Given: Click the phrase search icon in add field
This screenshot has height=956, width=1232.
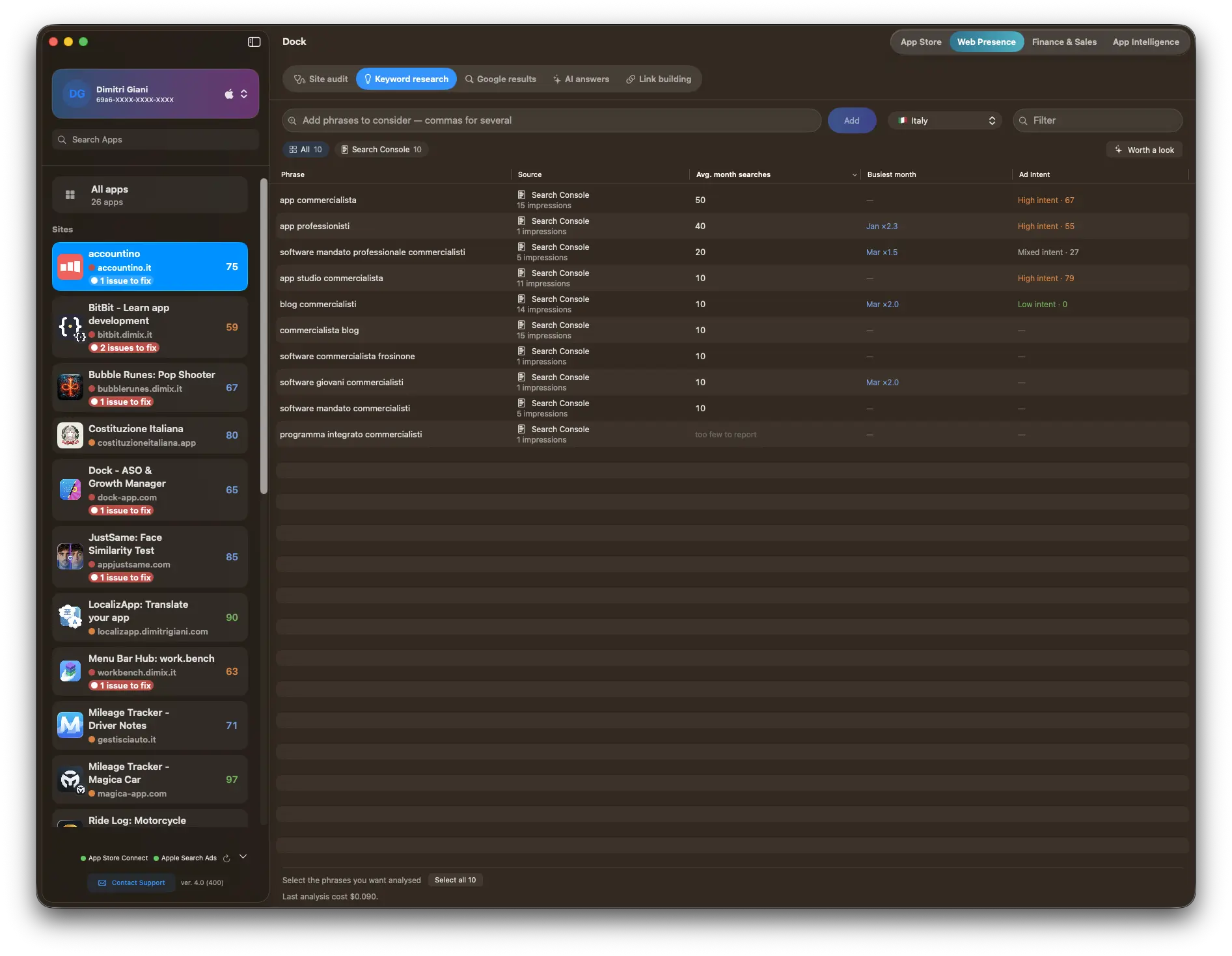Looking at the screenshot, I should (292, 121).
